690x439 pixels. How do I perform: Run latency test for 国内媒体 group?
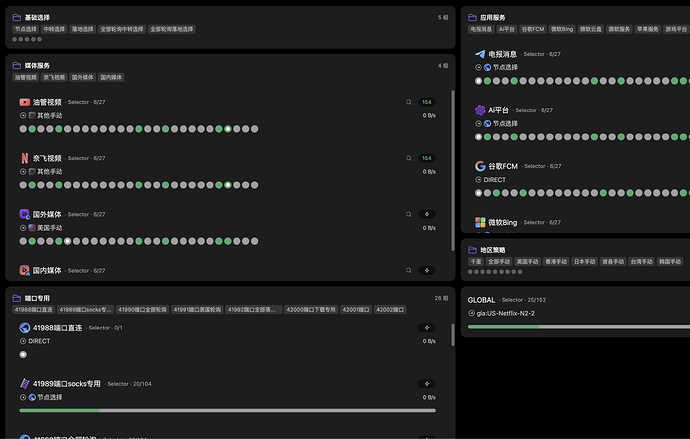point(426,271)
